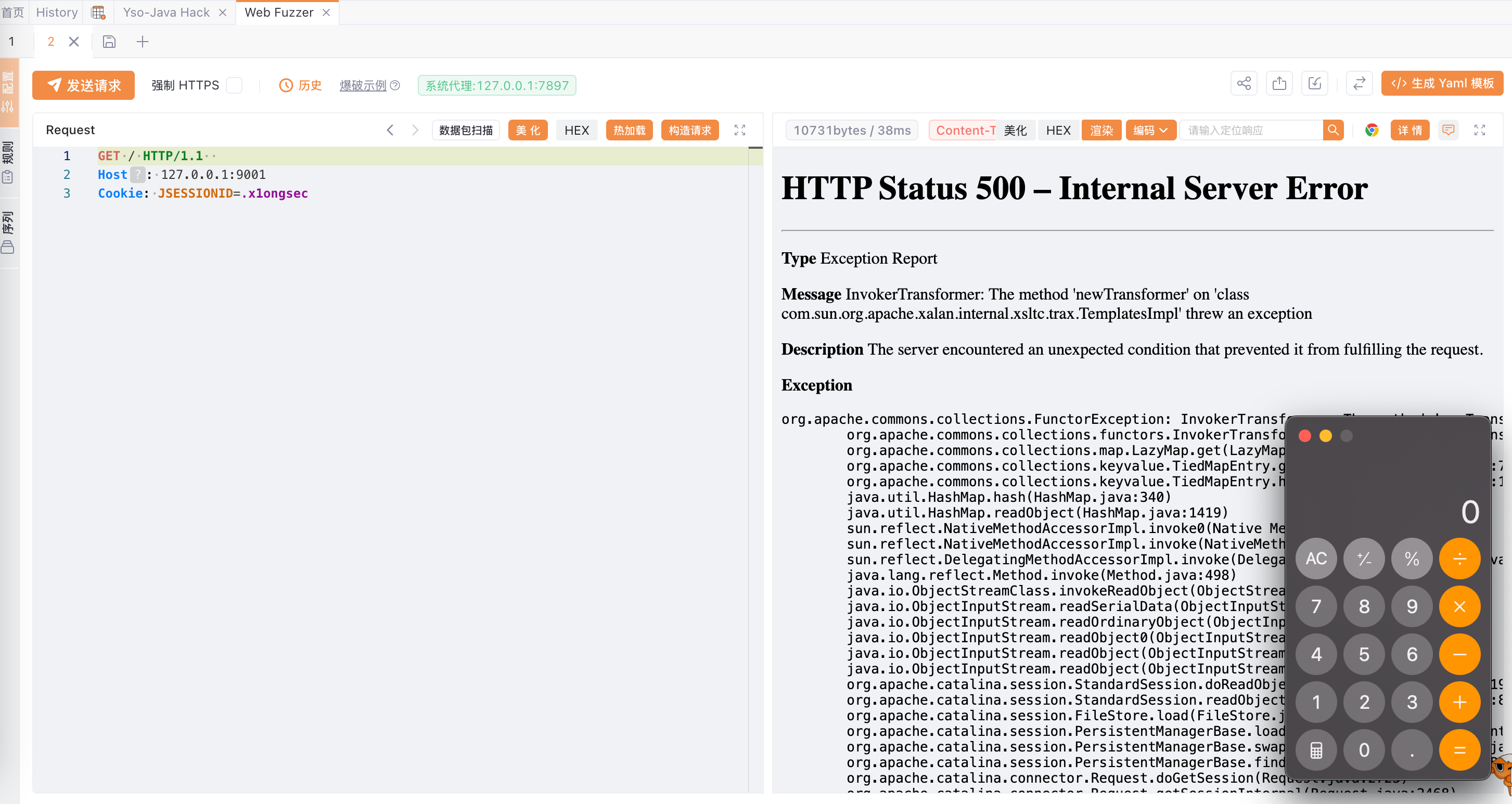The width and height of the screenshot is (1512, 804).
Task: Click Calculator plus key
Action: [1459, 702]
